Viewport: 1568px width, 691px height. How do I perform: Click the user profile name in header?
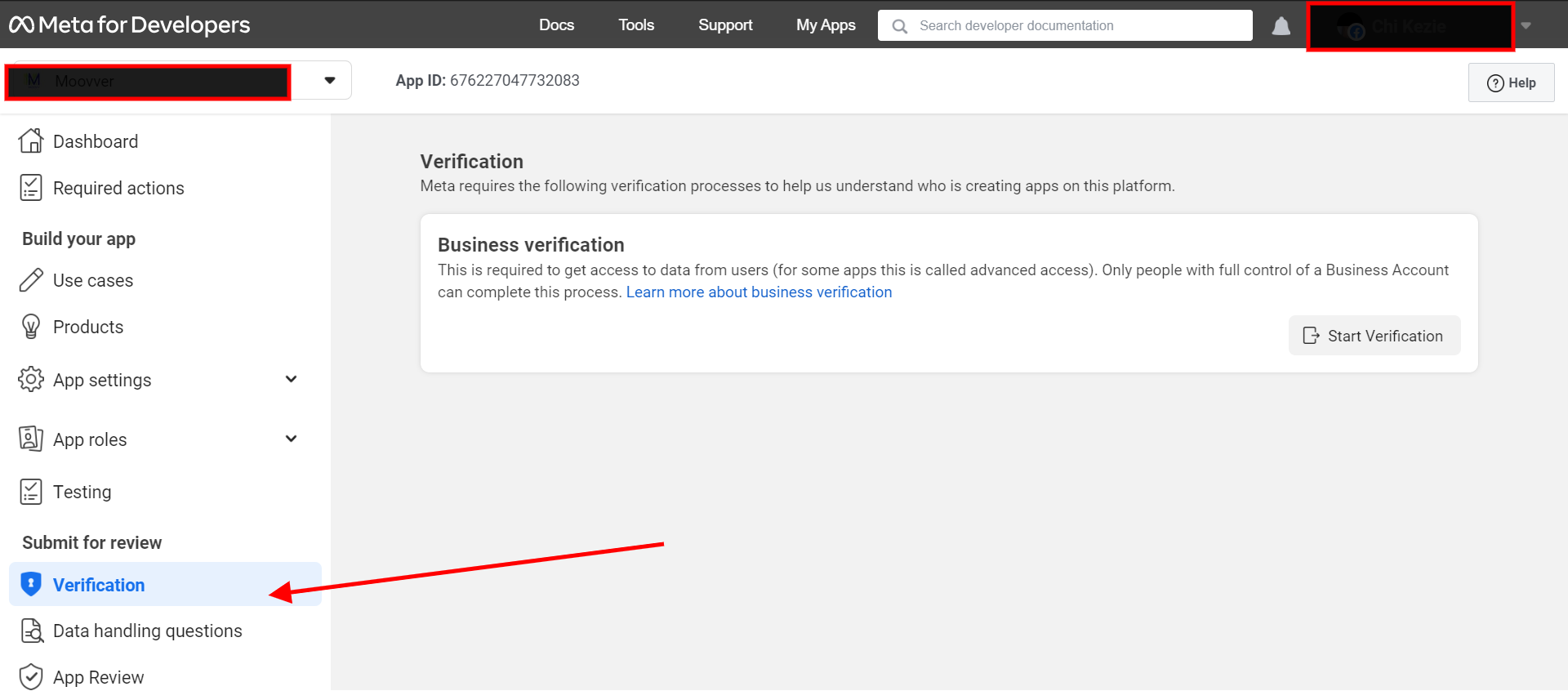(1410, 27)
